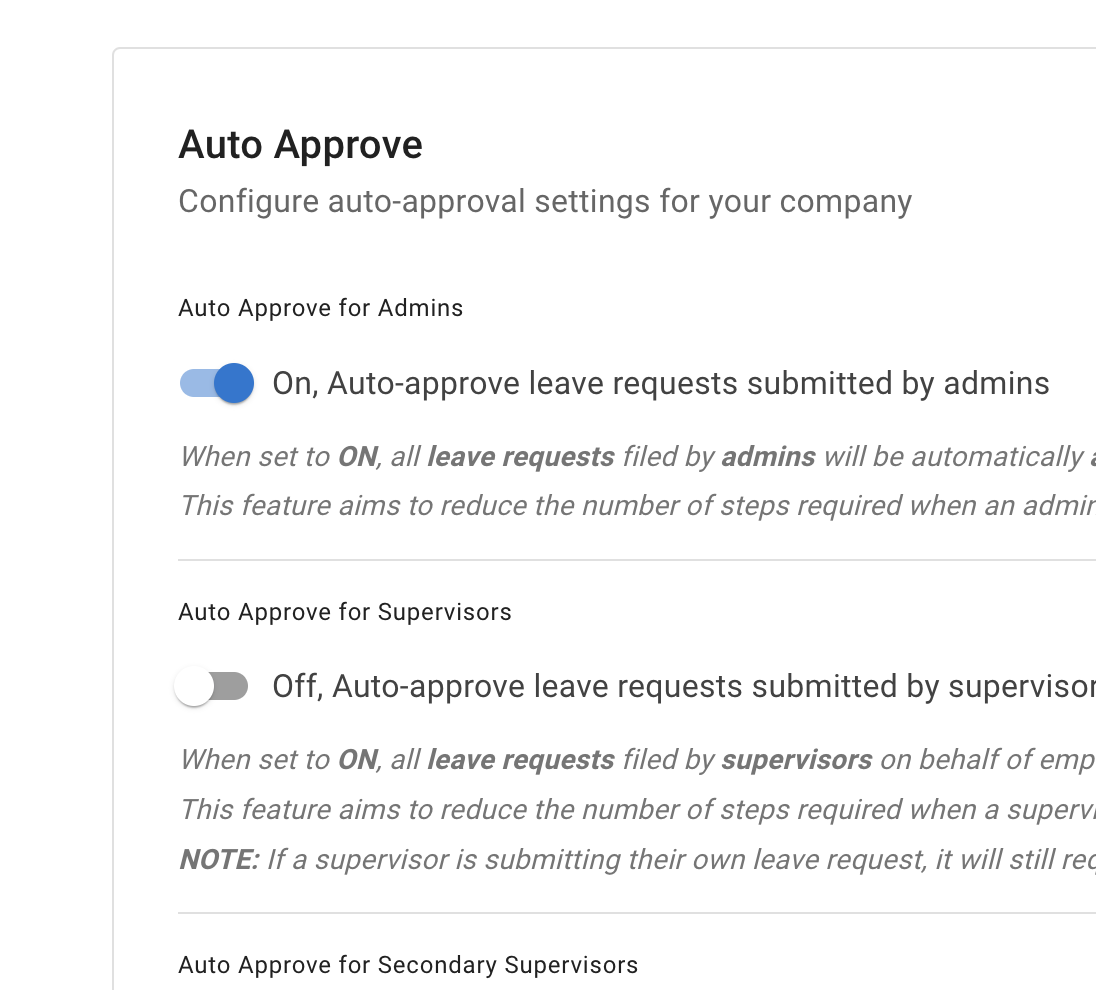Select Auto Approve for Secondary Supervisors label
Image resolution: width=1096 pixels, height=990 pixels.
408,965
